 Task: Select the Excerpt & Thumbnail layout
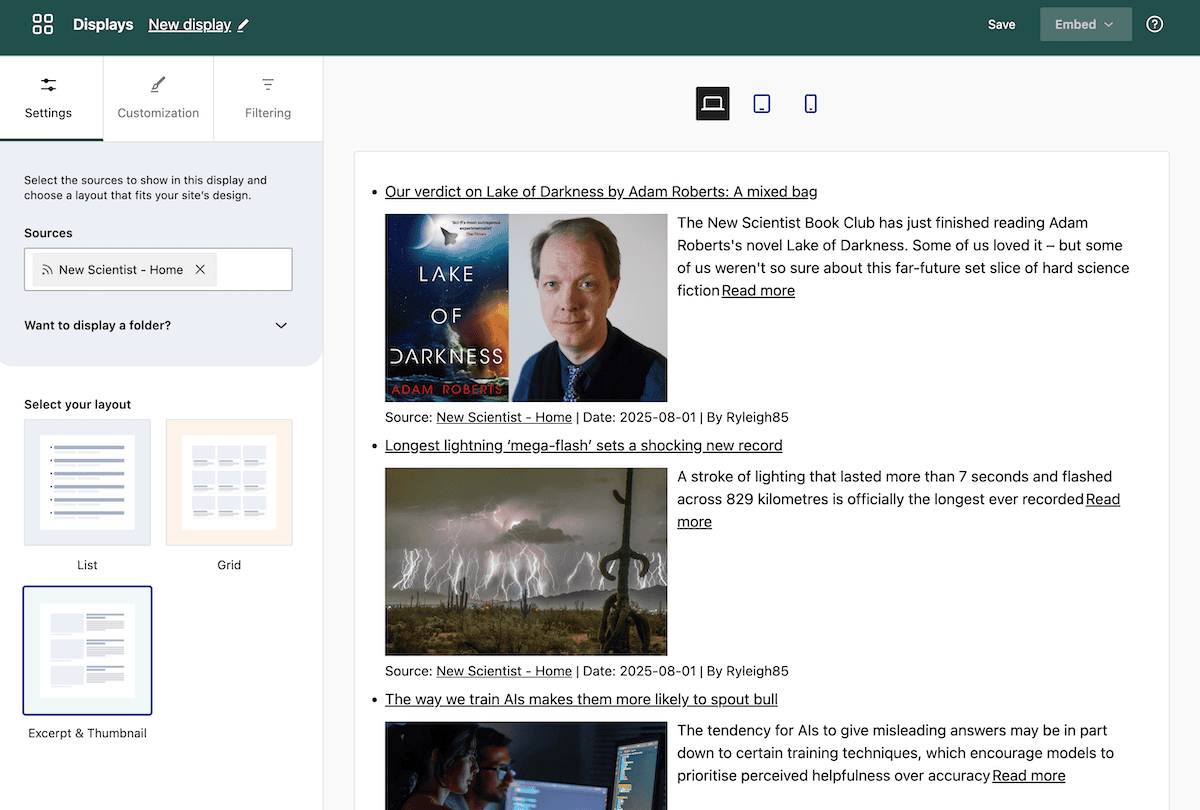87,650
